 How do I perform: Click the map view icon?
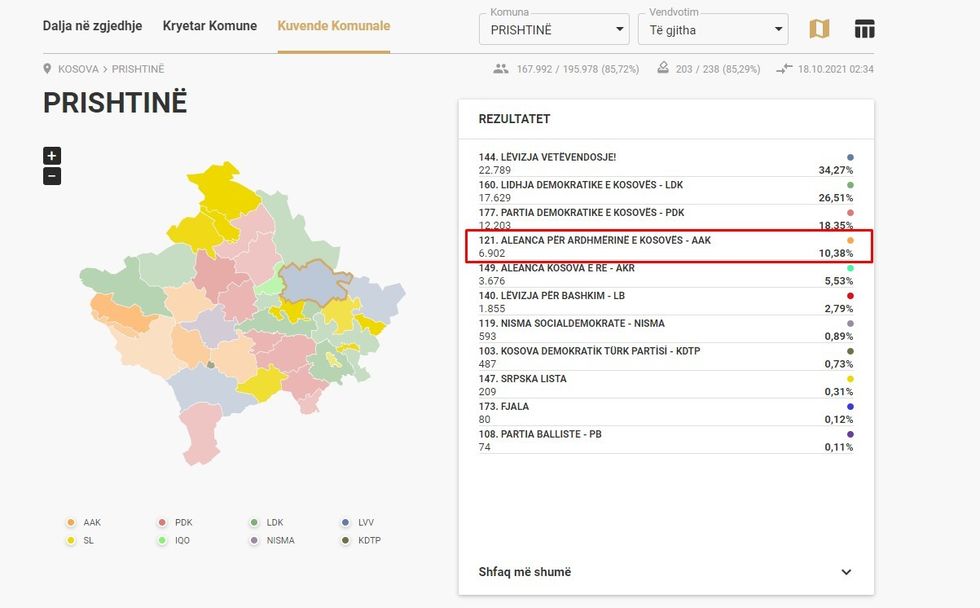coord(819,29)
